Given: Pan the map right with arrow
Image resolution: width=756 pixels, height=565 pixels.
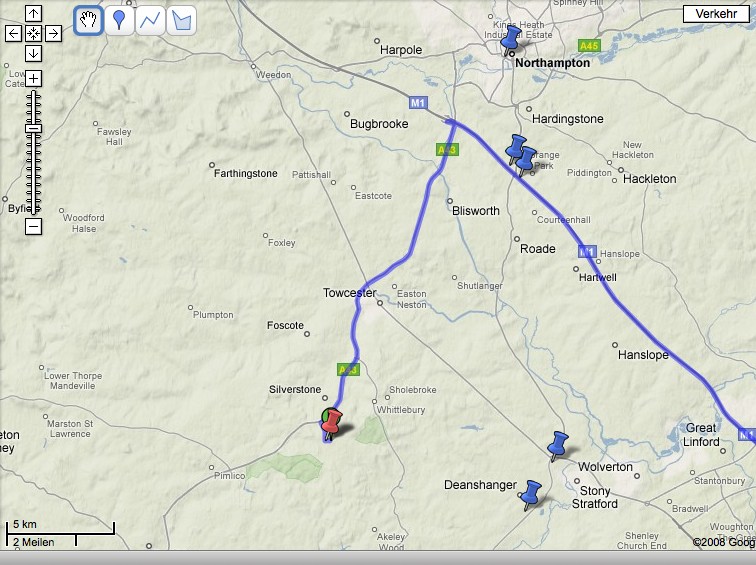Looking at the screenshot, I should pos(53,33).
